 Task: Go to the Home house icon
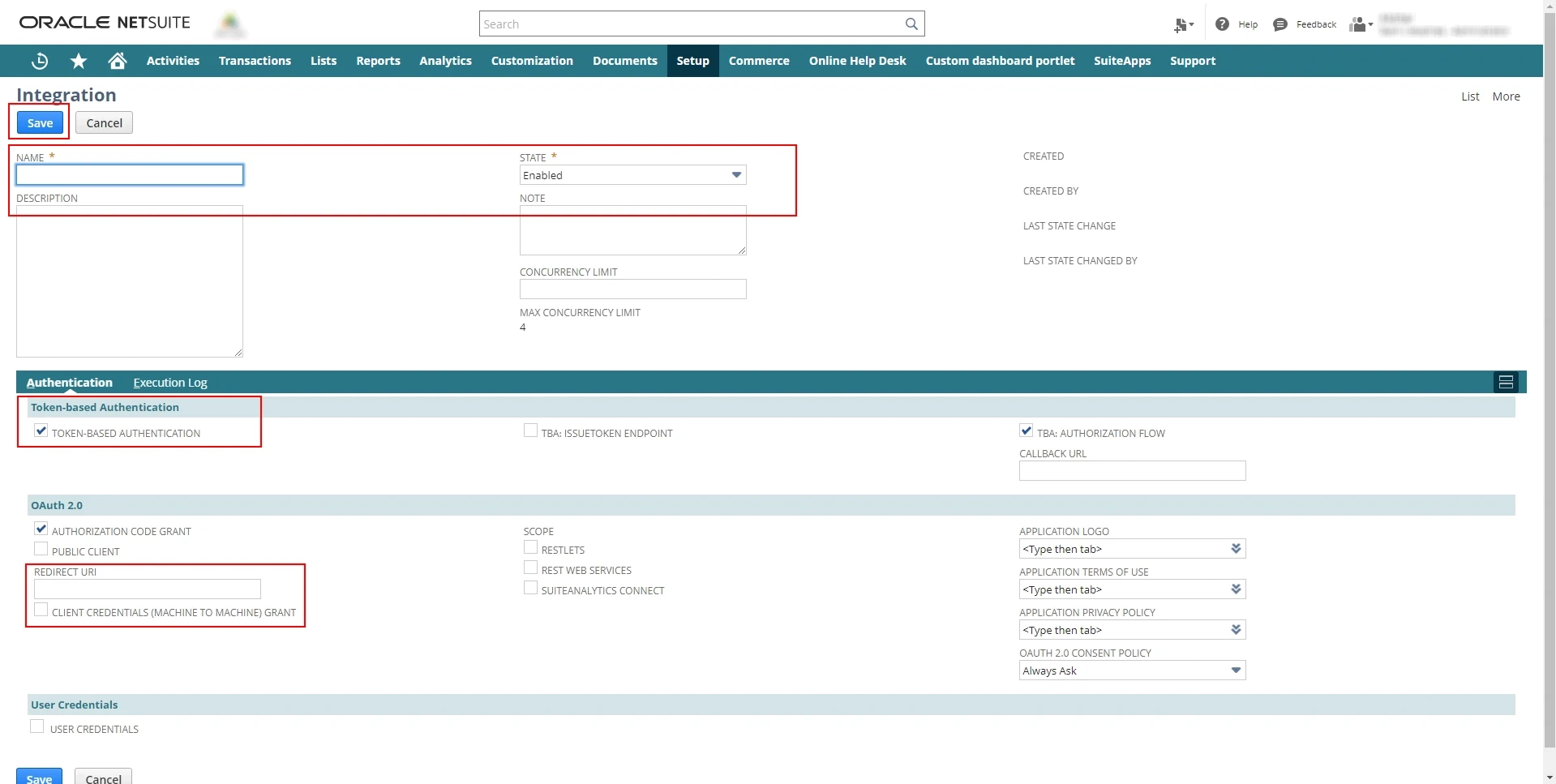coord(118,61)
